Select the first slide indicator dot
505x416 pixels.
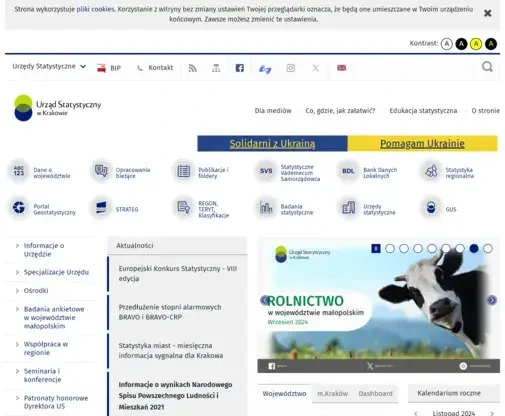[390, 249]
